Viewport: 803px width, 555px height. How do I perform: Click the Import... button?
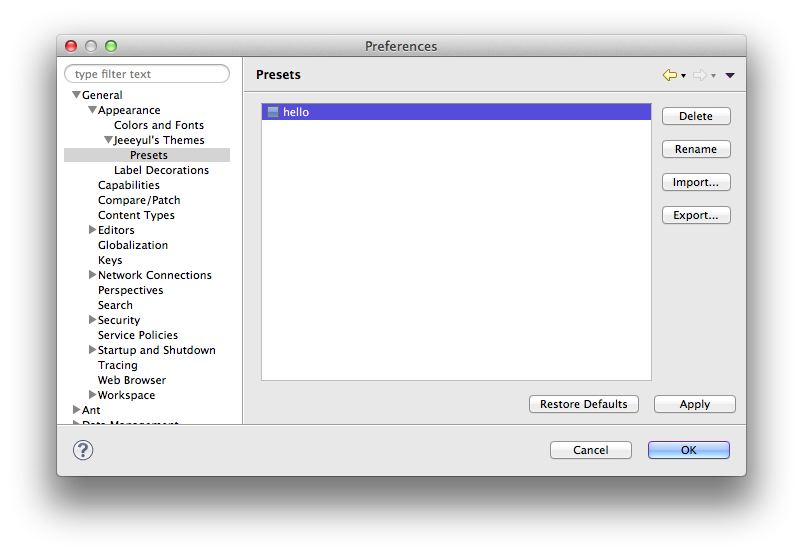(x=696, y=182)
